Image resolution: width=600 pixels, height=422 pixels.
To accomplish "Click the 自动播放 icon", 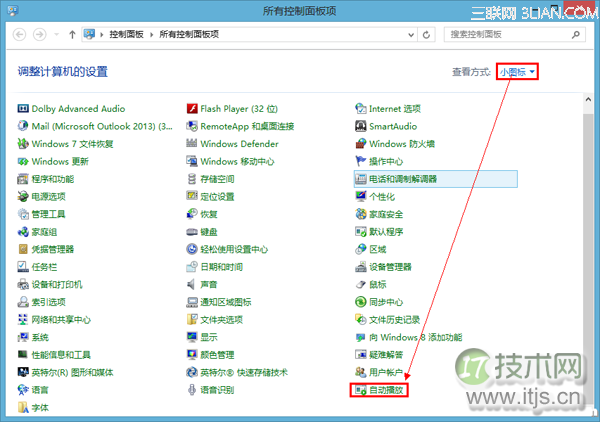I will click(x=360, y=390).
